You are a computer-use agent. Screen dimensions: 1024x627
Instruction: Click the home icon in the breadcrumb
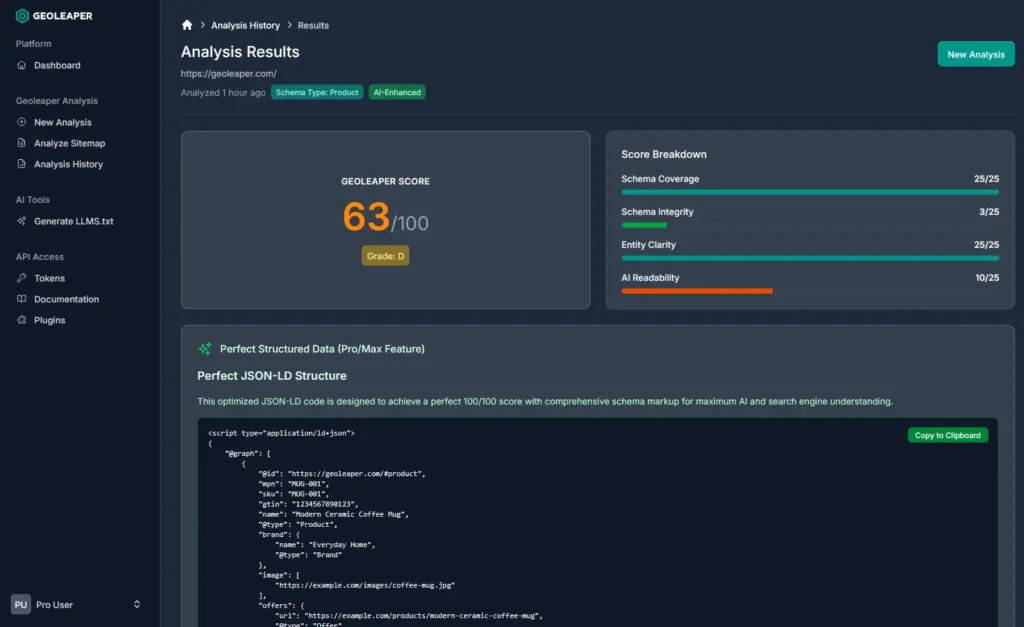pyautogui.click(x=186, y=24)
